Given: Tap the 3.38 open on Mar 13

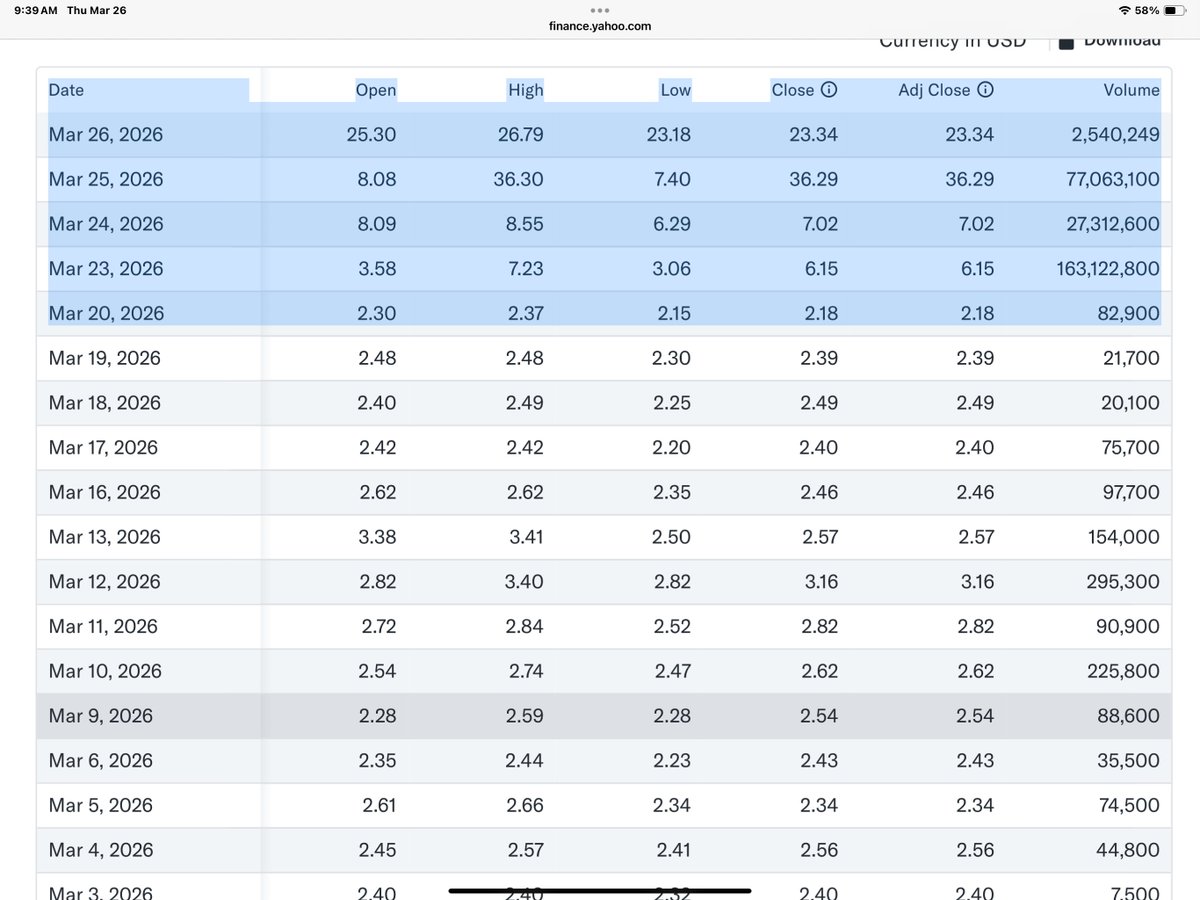Looking at the screenshot, I should [x=378, y=537].
